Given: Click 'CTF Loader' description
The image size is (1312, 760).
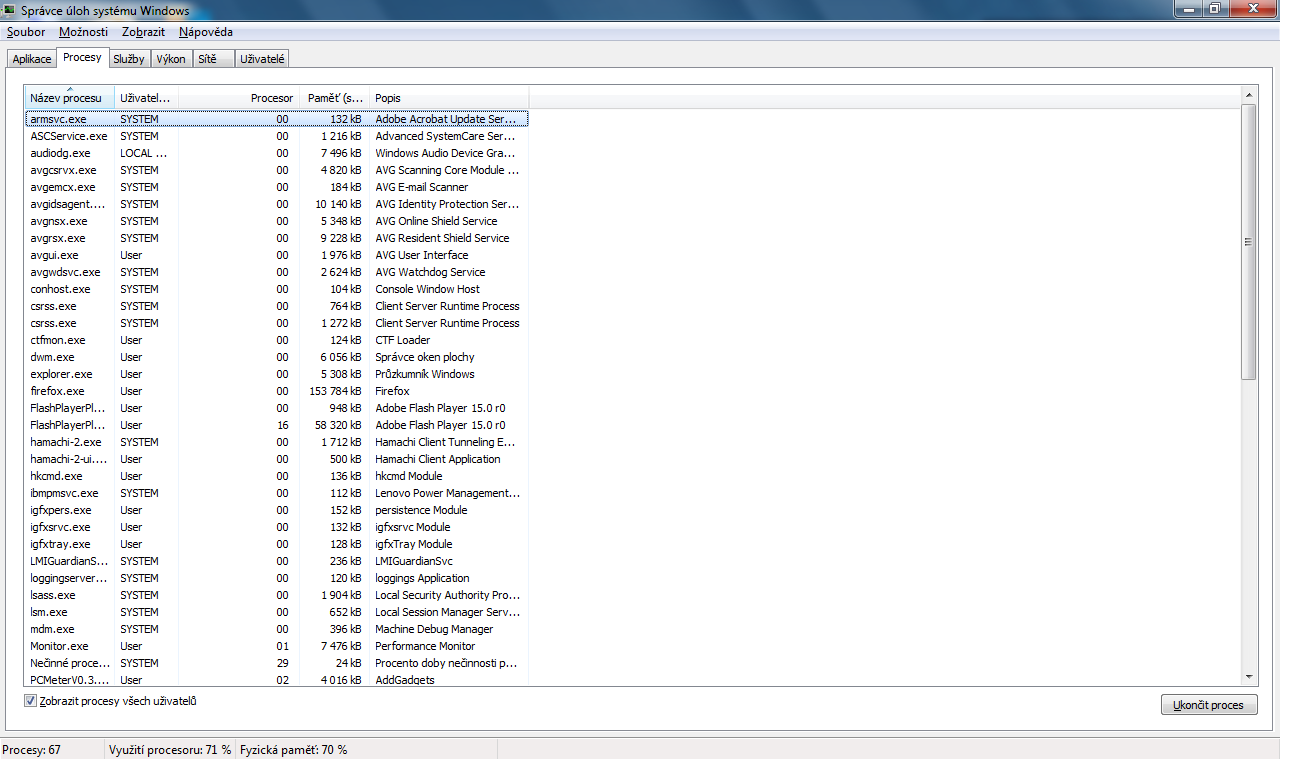Looking at the screenshot, I should (x=404, y=340).
